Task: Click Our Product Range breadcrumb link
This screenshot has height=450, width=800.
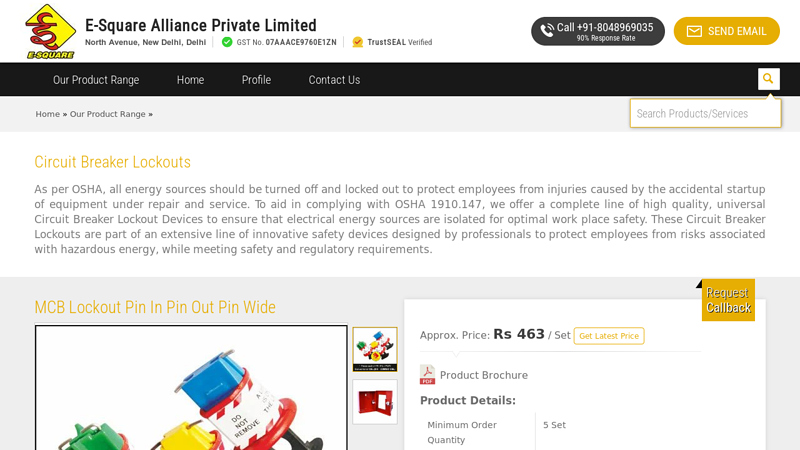Action: pyautogui.click(x=108, y=114)
